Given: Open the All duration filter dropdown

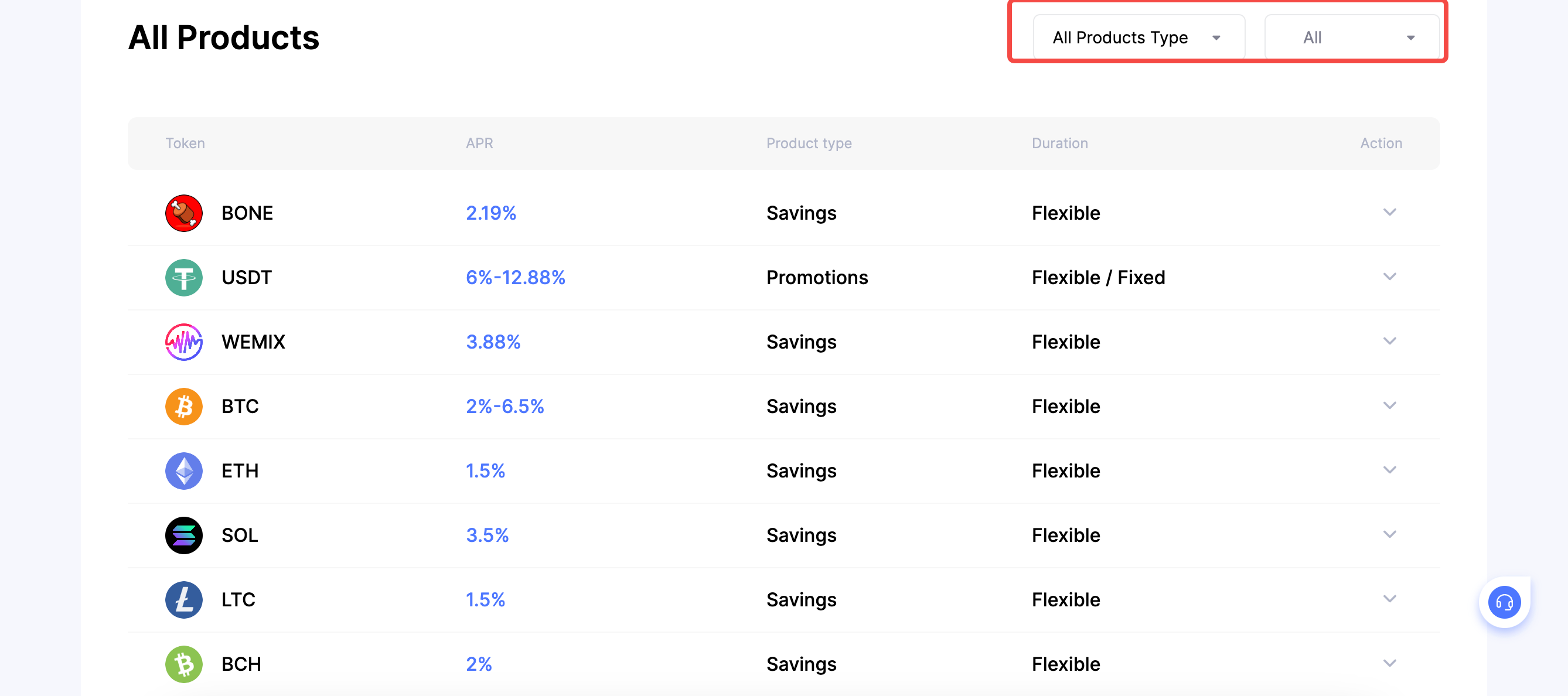Looking at the screenshot, I should (1351, 37).
